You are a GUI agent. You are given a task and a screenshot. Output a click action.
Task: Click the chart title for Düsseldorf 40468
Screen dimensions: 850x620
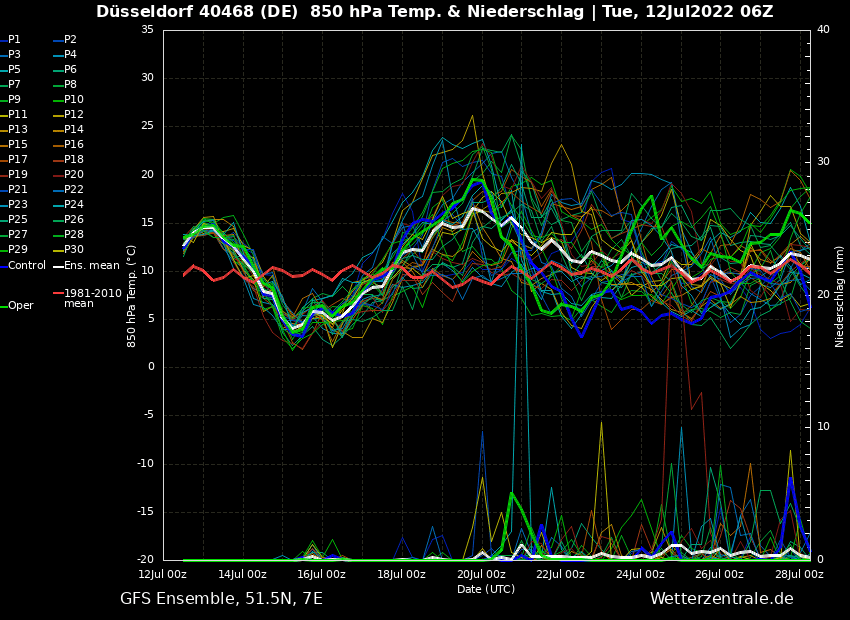point(434,12)
